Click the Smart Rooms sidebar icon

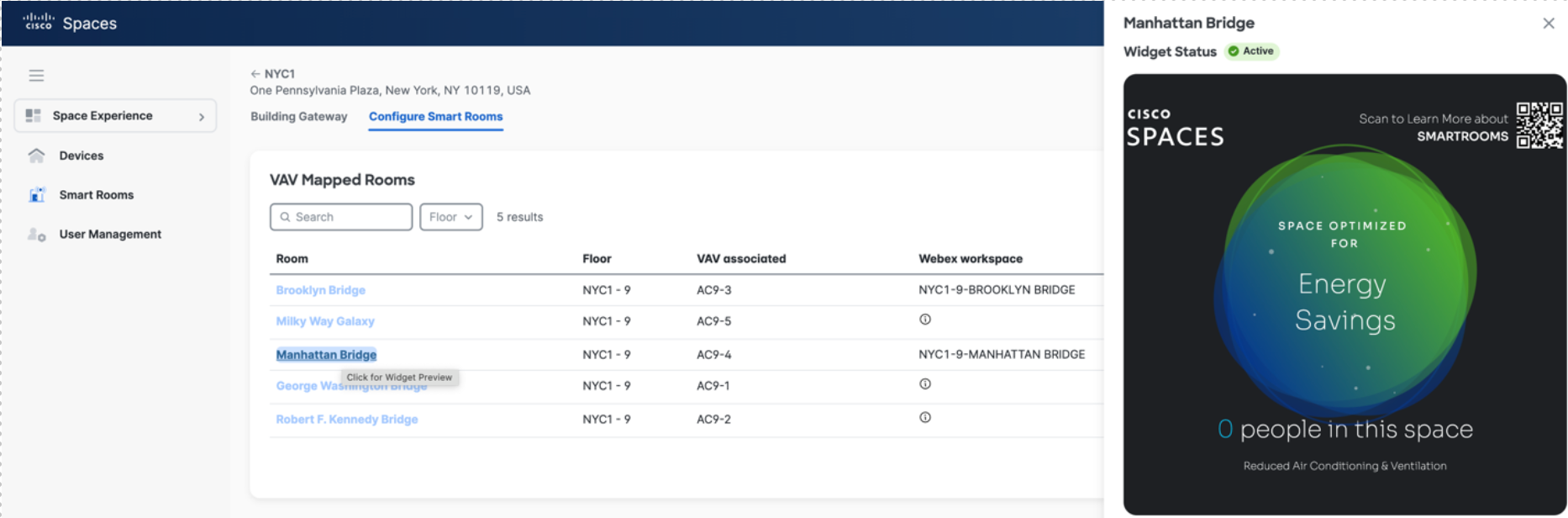click(x=36, y=195)
